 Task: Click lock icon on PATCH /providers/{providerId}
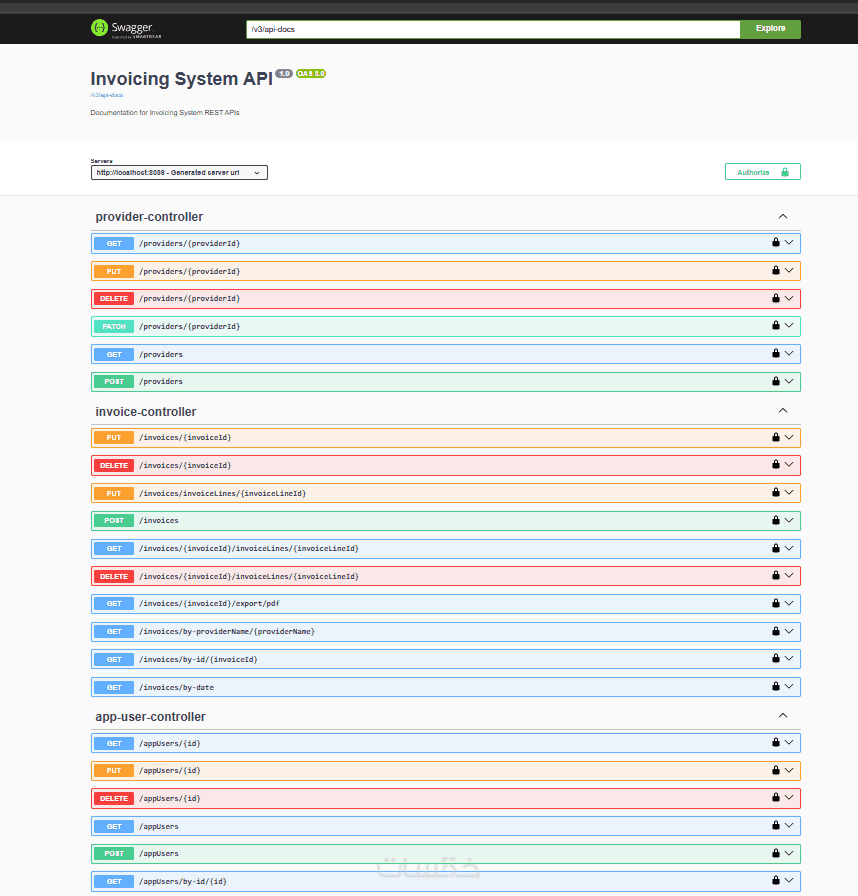pos(776,325)
